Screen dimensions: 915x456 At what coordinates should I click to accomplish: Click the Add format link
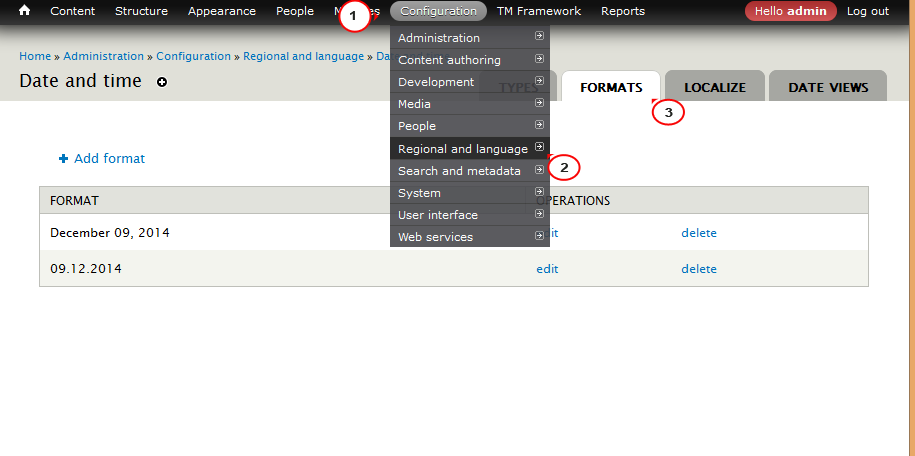(109, 158)
